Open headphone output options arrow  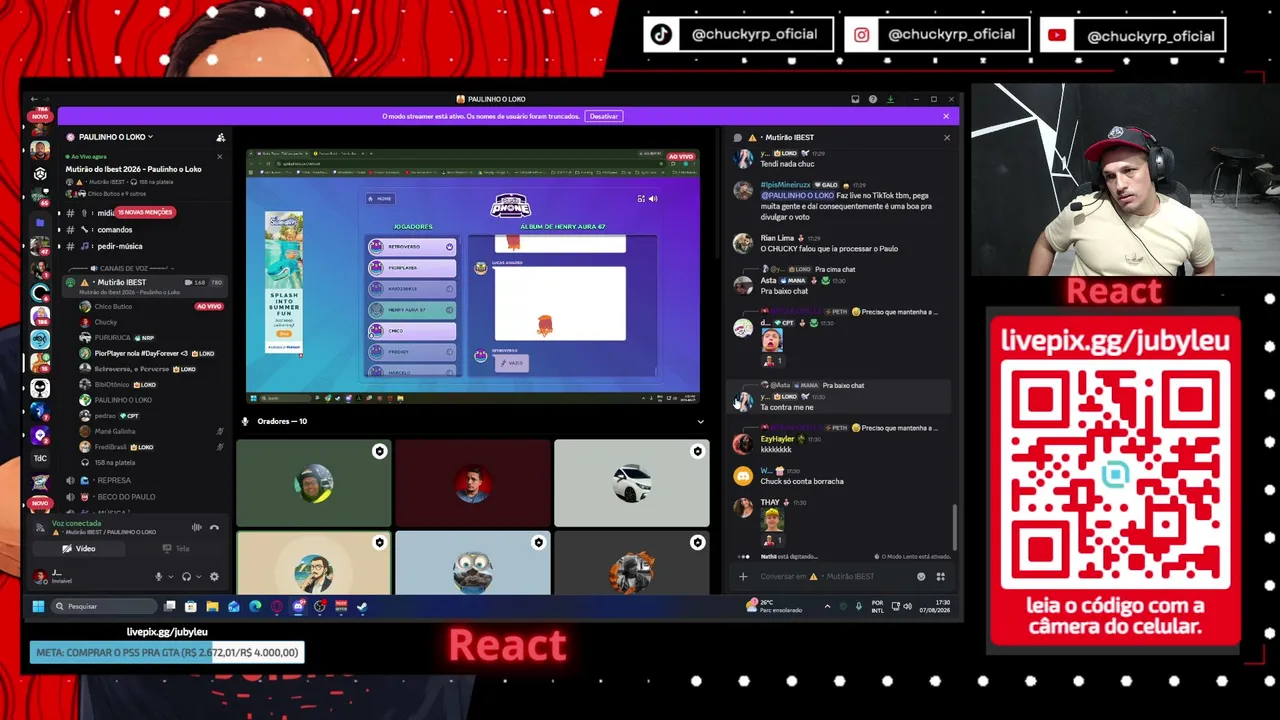pos(198,577)
